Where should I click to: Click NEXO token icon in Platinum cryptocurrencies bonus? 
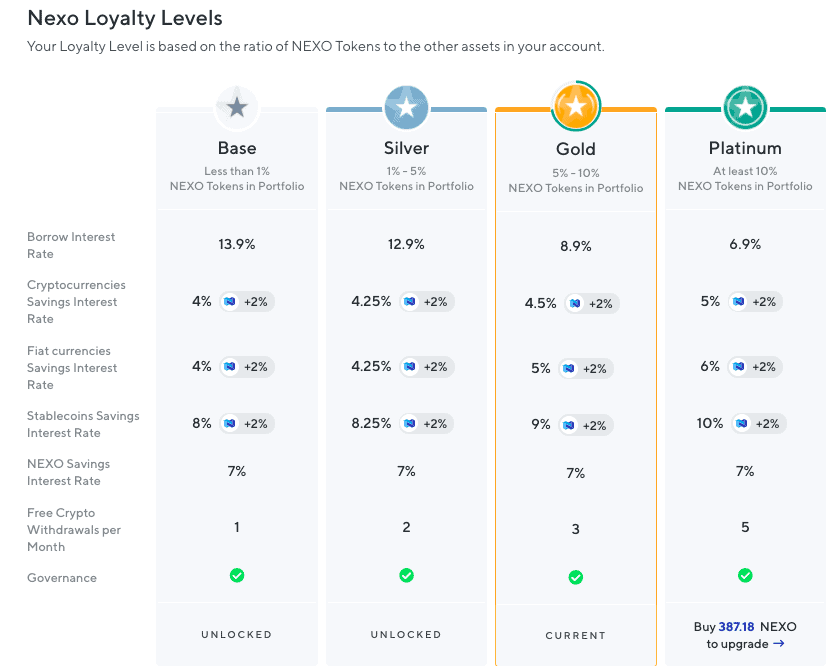pyautogui.click(x=738, y=302)
